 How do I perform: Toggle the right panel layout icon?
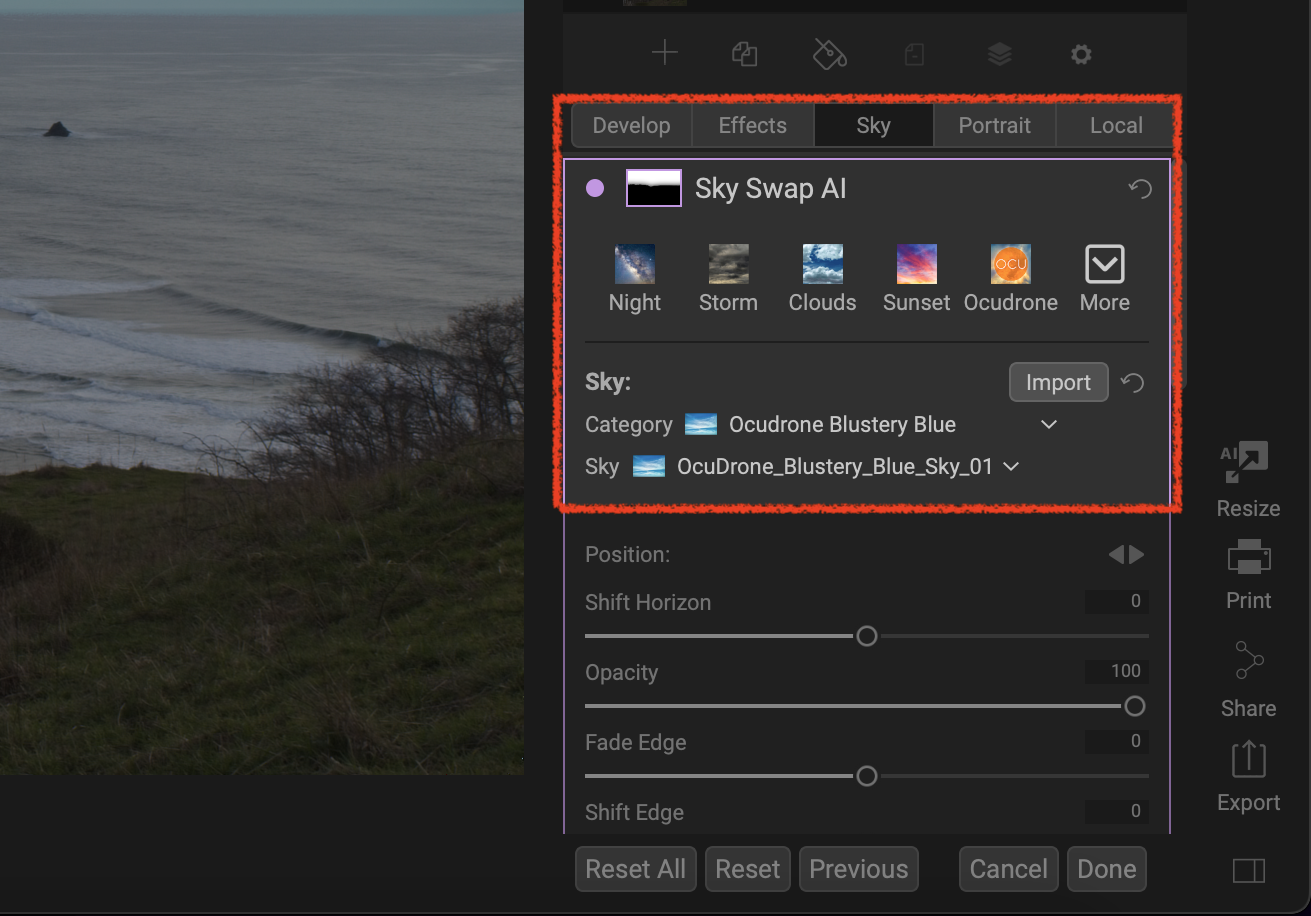1248,871
